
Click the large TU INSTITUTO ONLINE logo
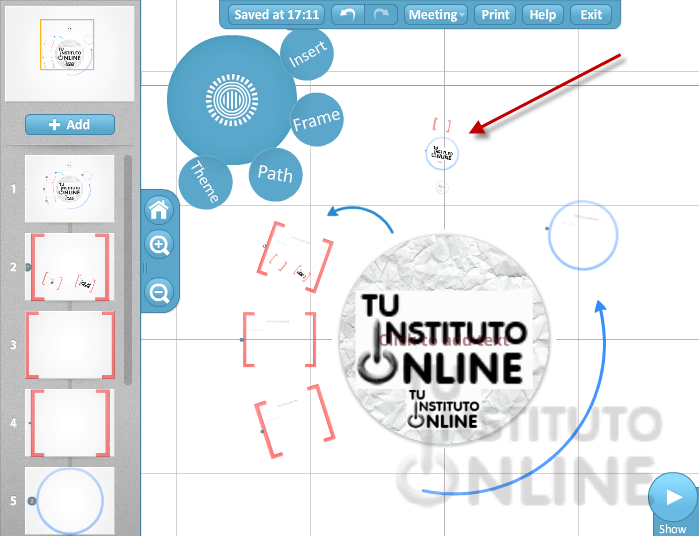coord(444,339)
